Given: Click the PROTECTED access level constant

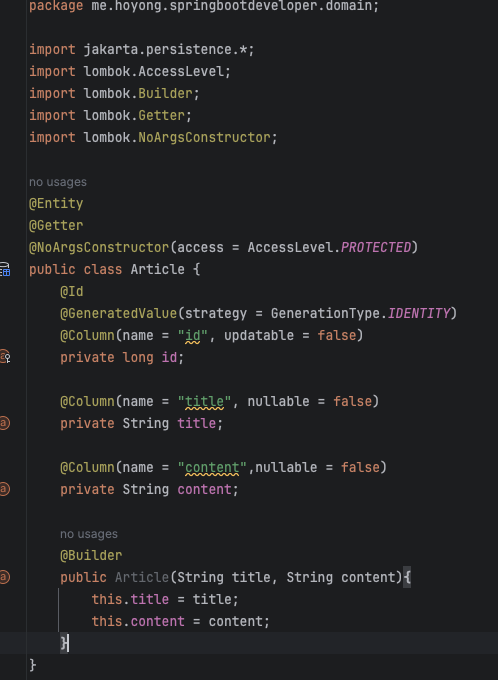Looking at the screenshot, I should pos(376,248).
